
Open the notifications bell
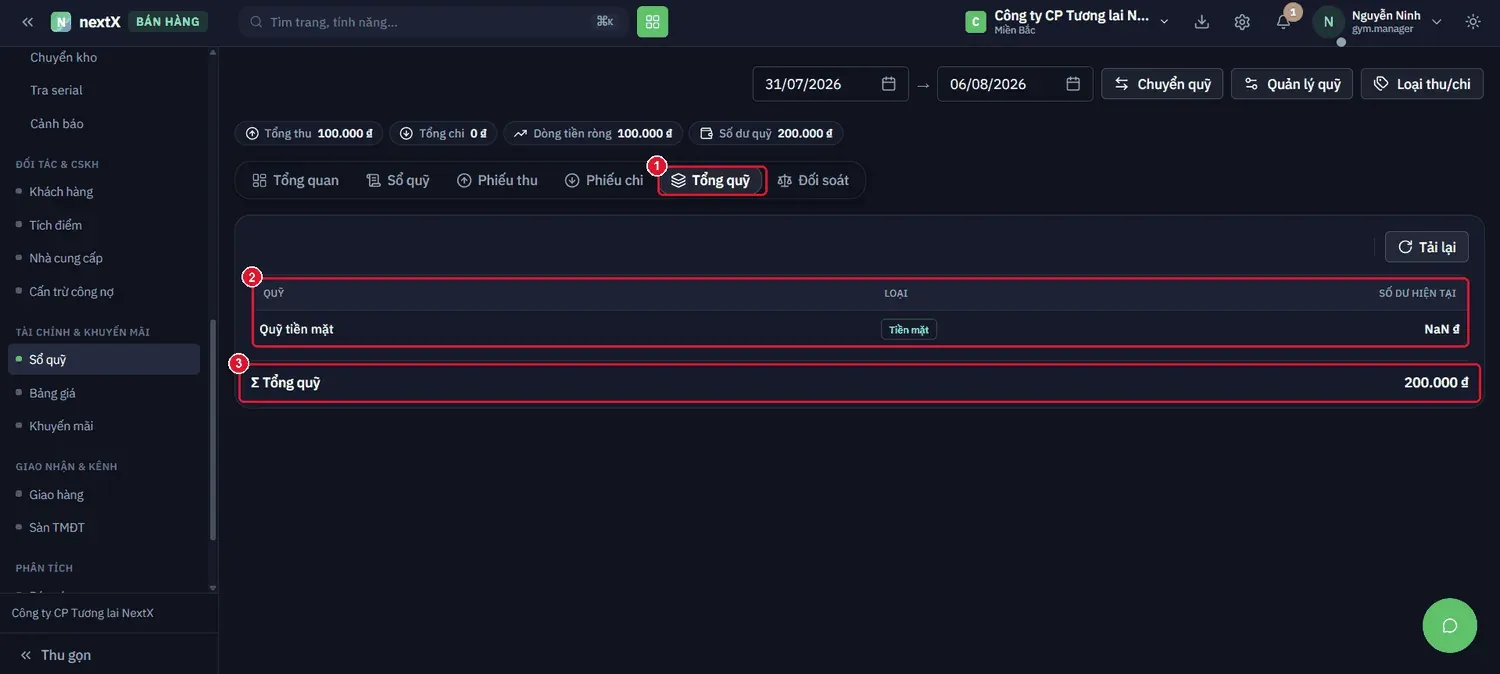(1283, 22)
